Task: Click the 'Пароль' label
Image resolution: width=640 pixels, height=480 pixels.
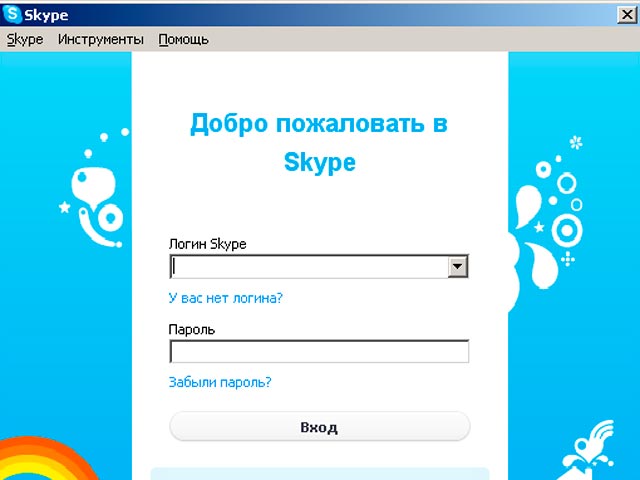Action: (191, 329)
